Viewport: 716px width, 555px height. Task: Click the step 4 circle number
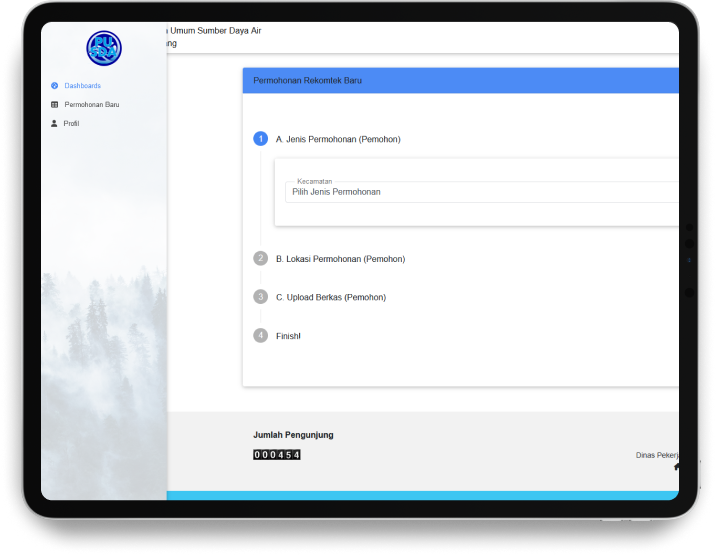(261, 336)
